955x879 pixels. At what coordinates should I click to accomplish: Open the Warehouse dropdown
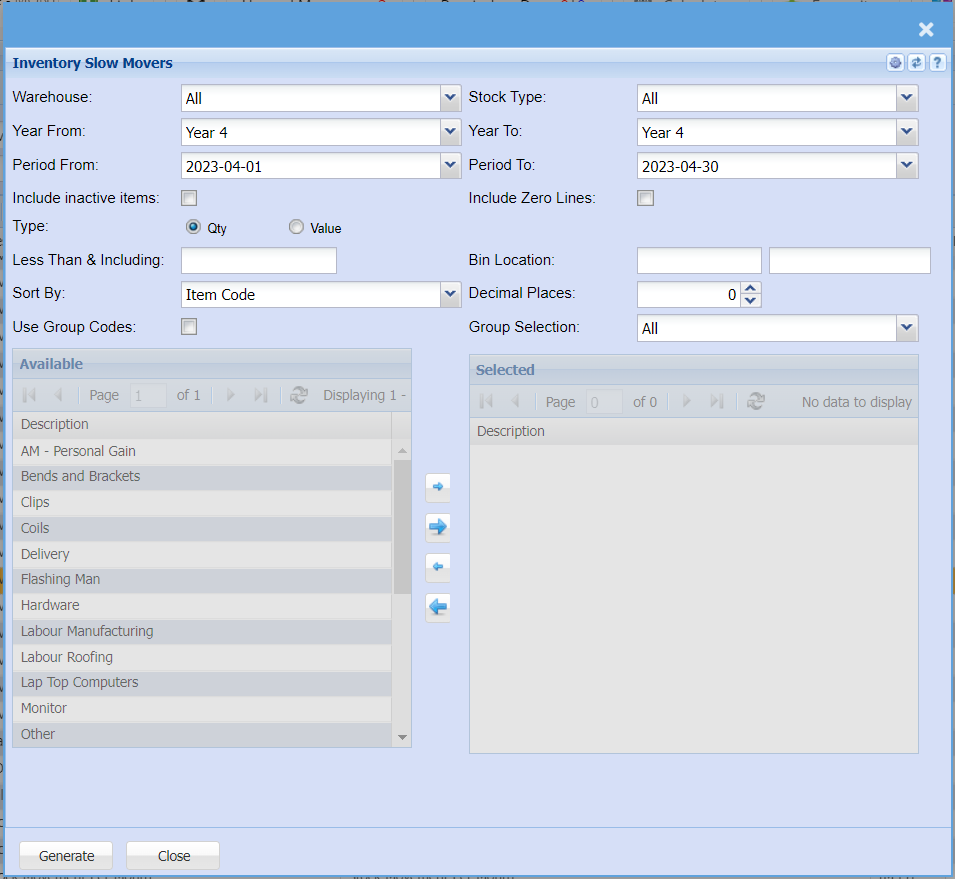tap(450, 98)
